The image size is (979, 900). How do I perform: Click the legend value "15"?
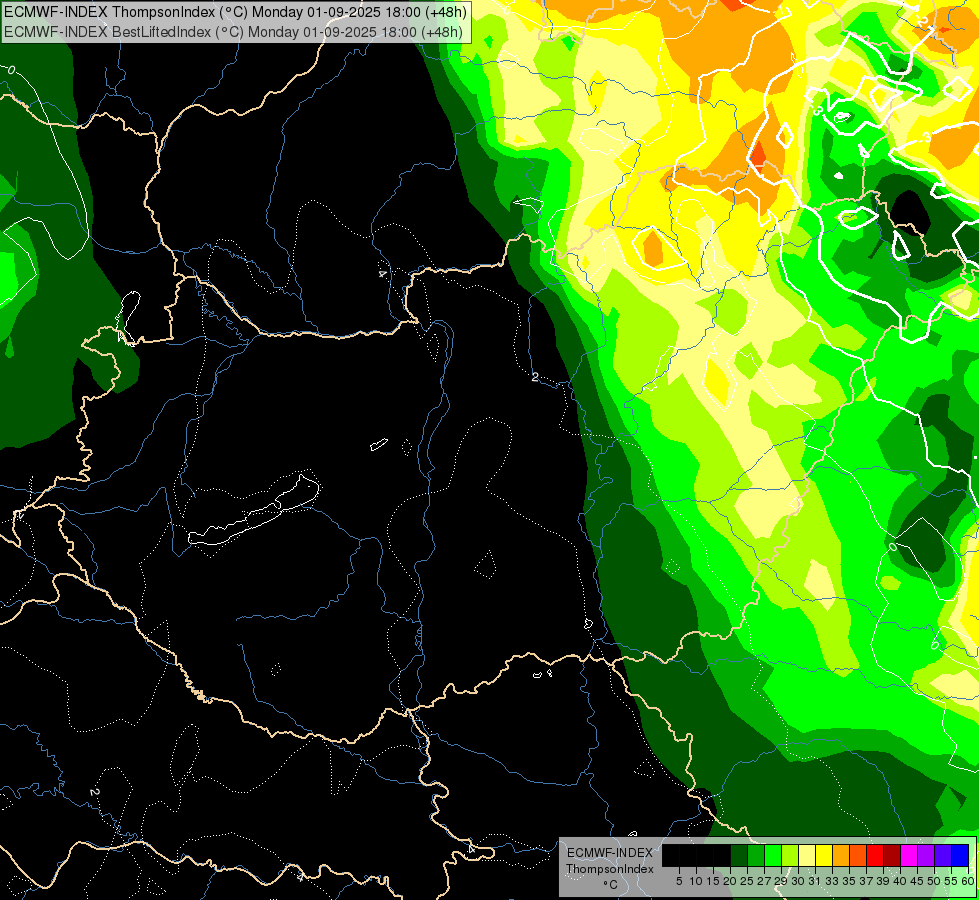click(x=713, y=881)
